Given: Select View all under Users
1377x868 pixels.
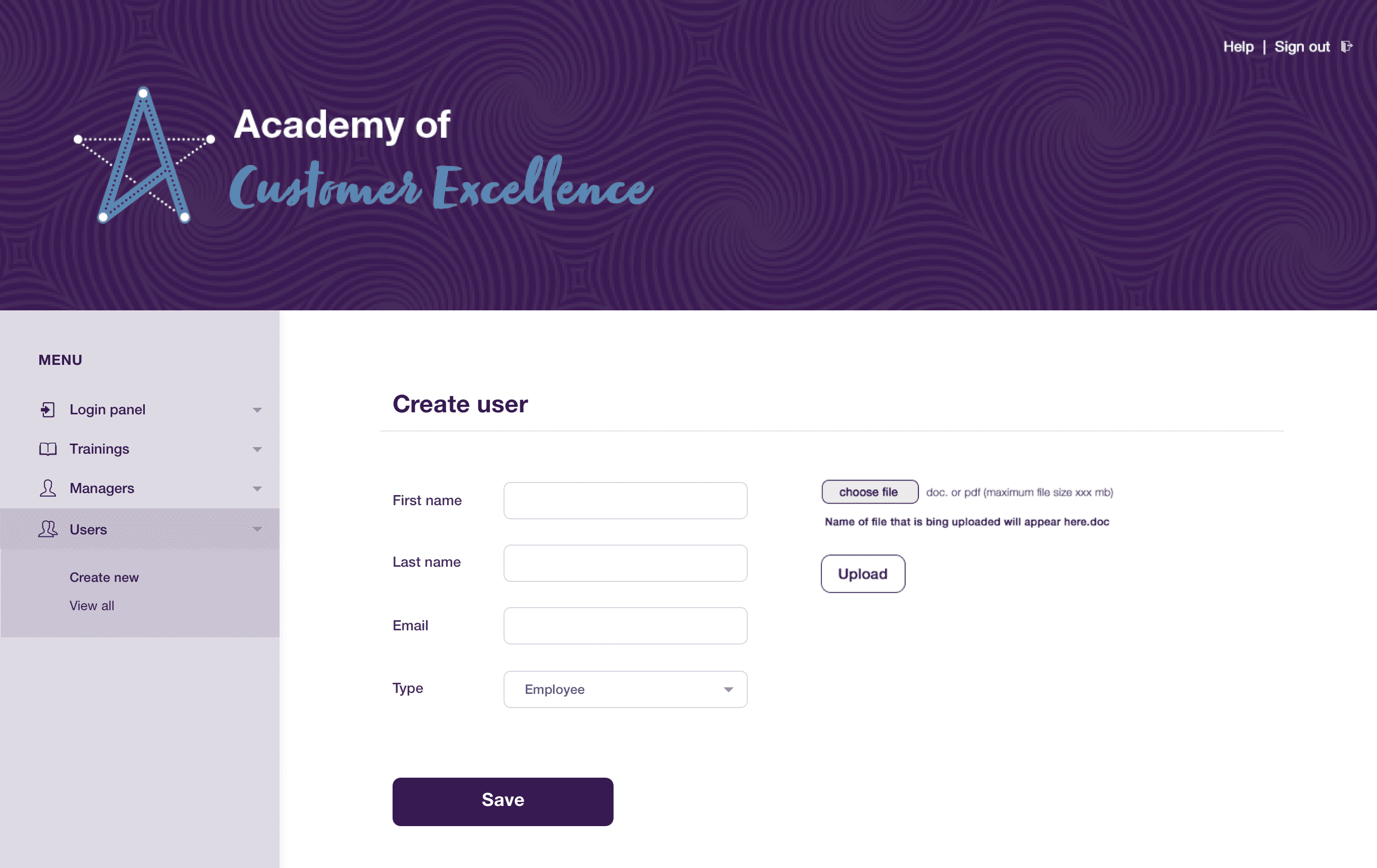Looking at the screenshot, I should (x=91, y=605).
